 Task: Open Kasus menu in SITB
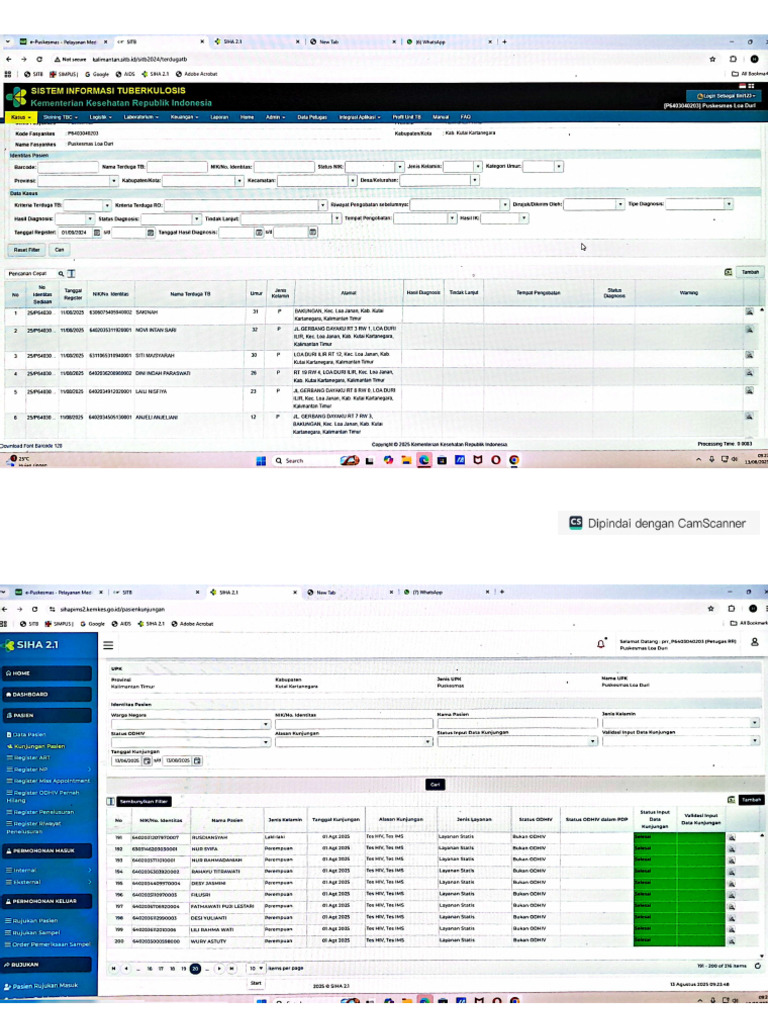[21, 118]
